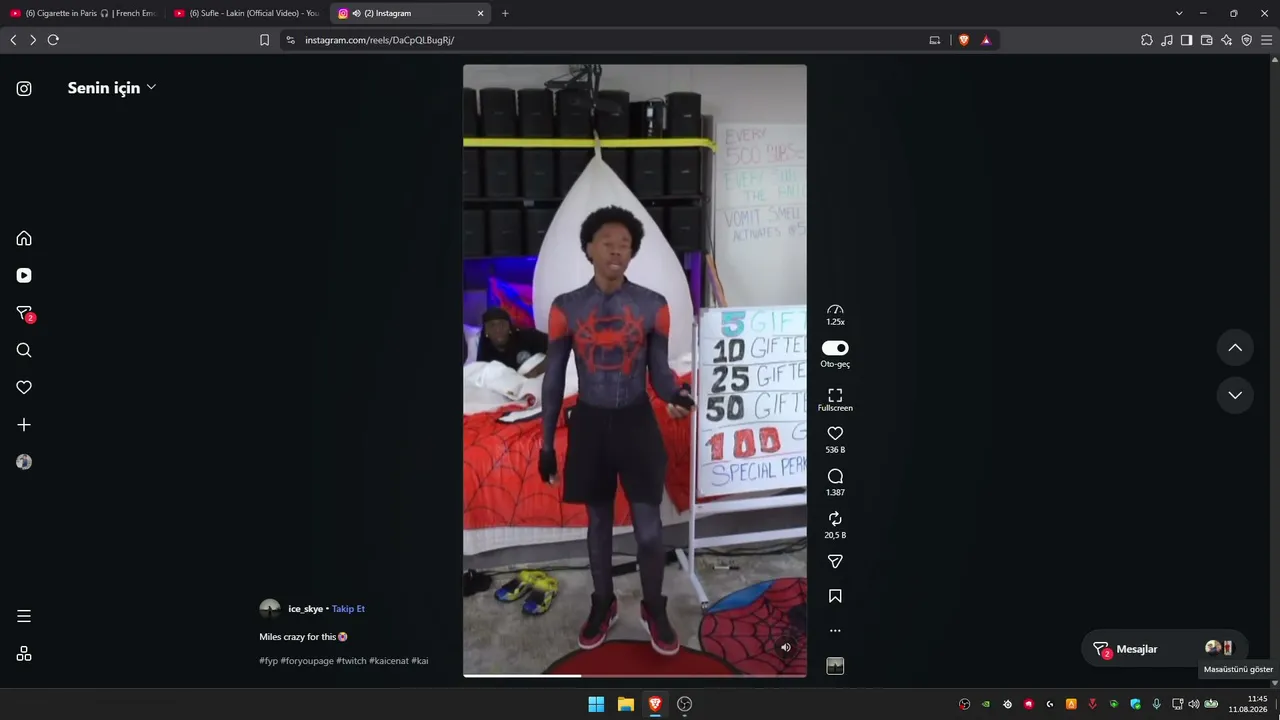Screen dimensions: 1280x720
Task: Open the reel's three-dot options menu
Action: [835, 631]
